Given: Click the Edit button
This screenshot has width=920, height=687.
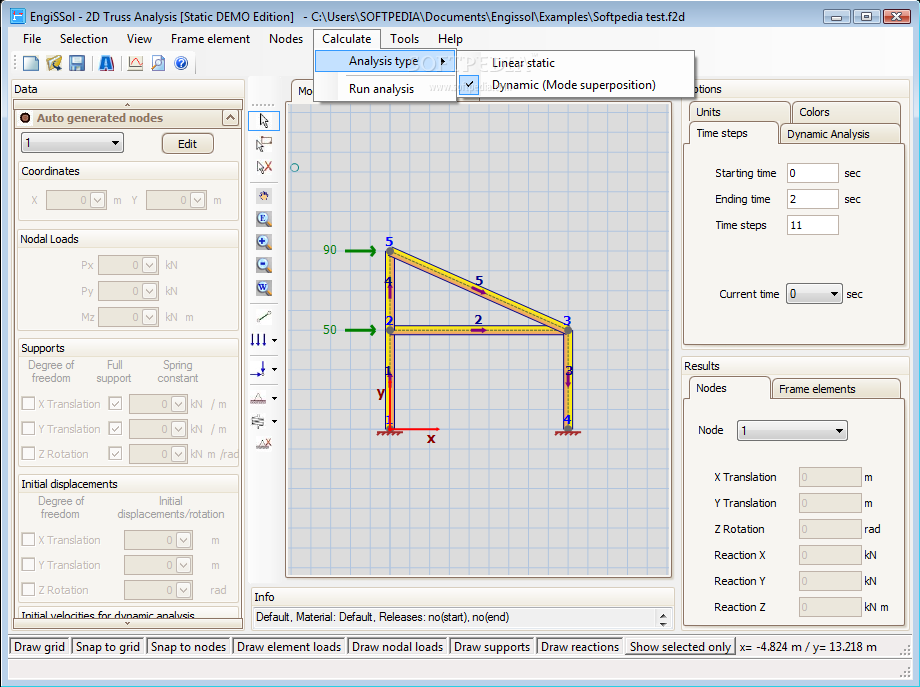Looking at the screenshot, I should pyautogui.click(x=188, y=144).
